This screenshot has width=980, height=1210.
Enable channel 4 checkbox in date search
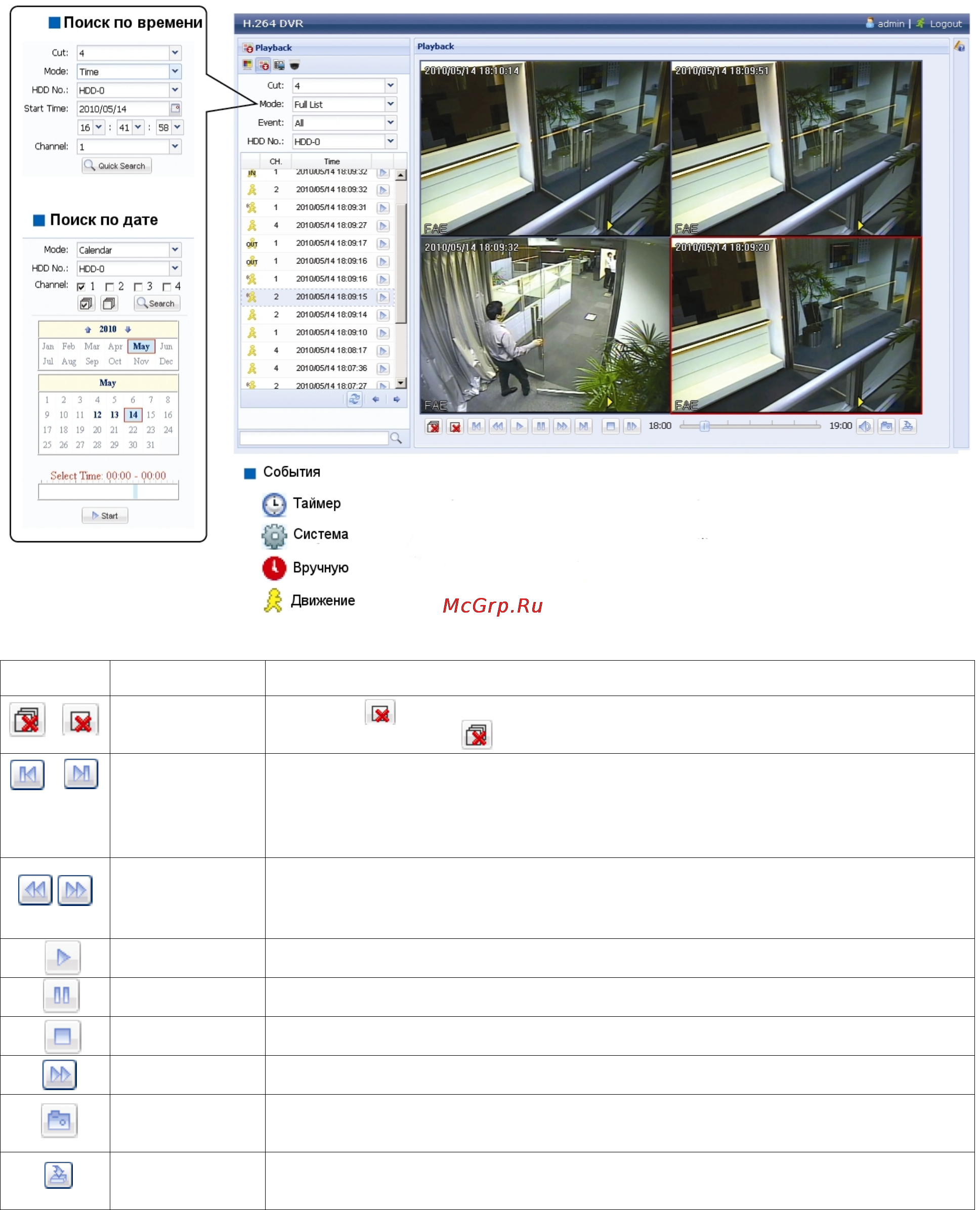(167, 287)
